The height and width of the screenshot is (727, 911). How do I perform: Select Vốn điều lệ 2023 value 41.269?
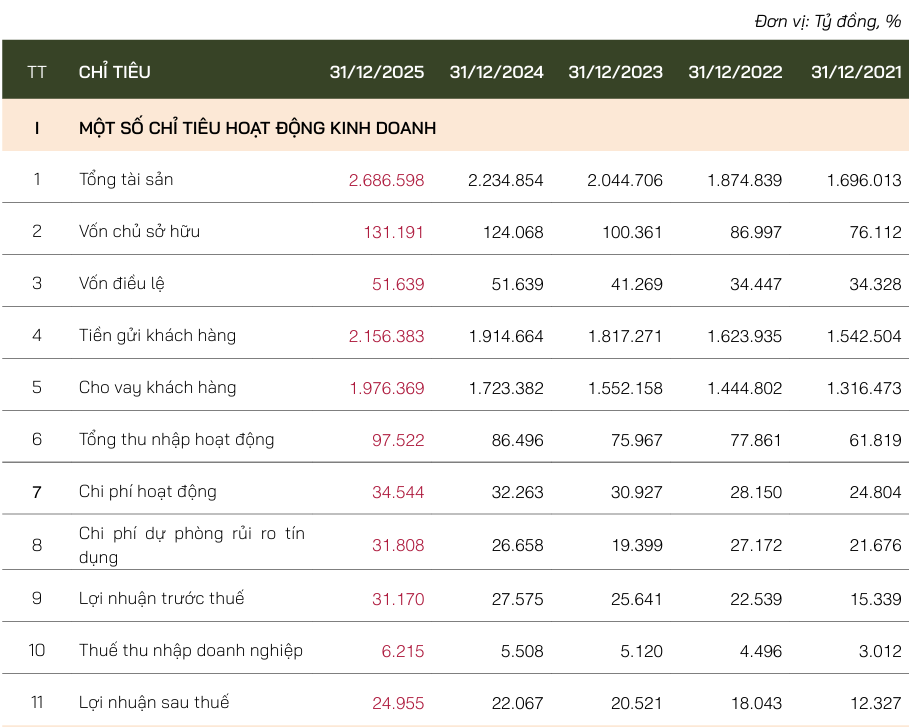click(x=636, y=284)
